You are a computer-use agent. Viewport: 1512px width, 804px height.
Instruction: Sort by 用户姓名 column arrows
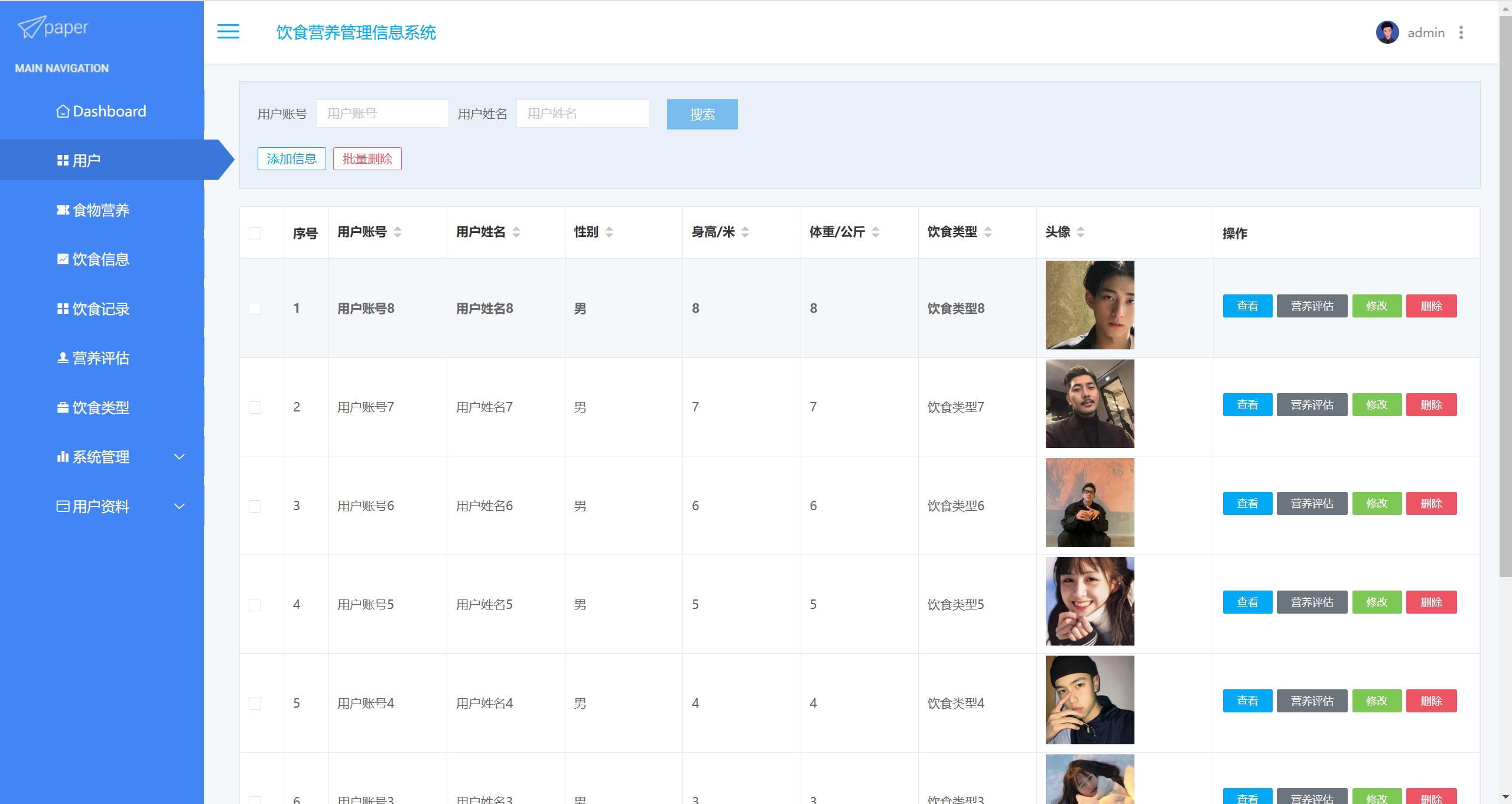coord(516,232)
